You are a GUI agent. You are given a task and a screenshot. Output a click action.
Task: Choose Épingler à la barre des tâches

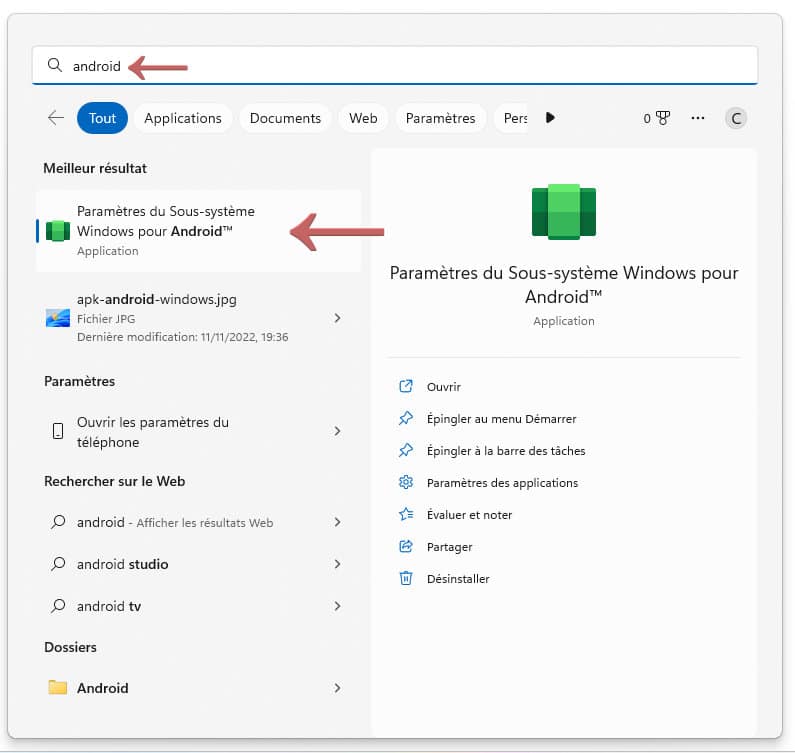pos(506,451)
